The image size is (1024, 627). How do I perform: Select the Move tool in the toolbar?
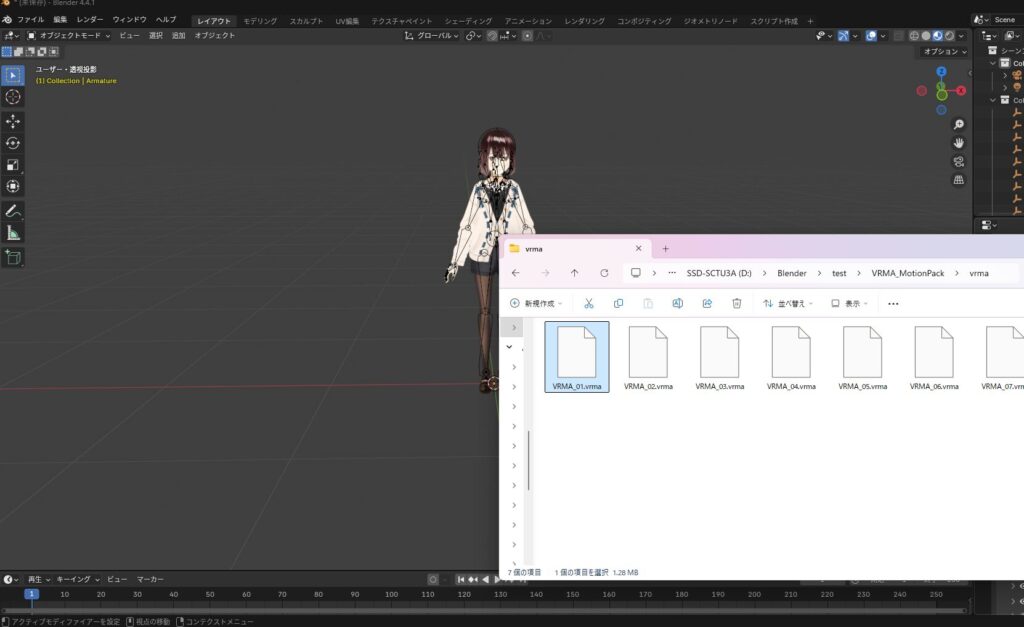pos(13,121)
